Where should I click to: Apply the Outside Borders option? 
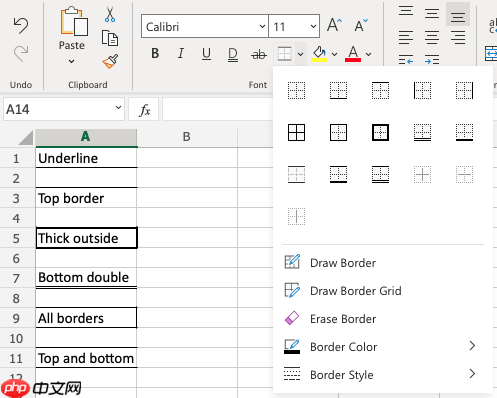point(338,132)
